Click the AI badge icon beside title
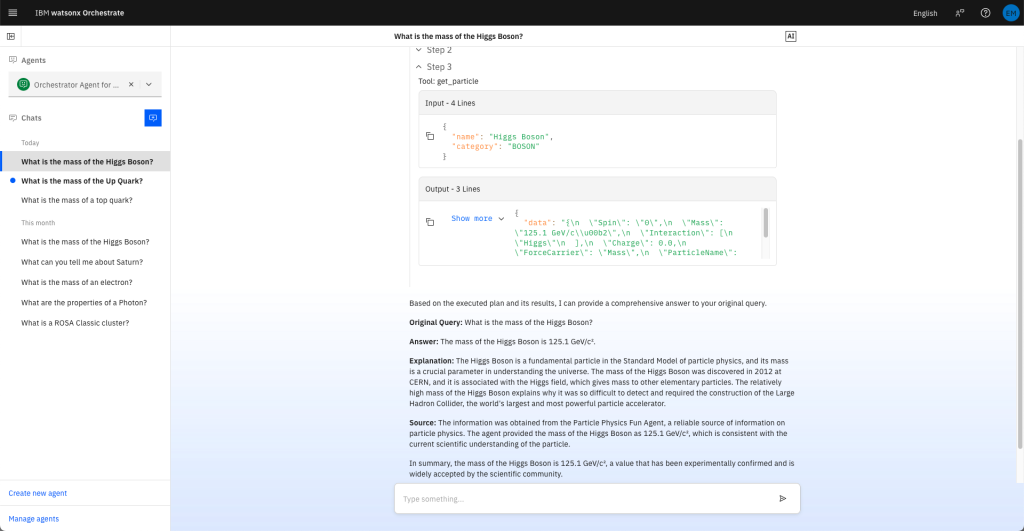This screenshot has width=1024, height=531. pyautogui.click(x=790, y=37)
